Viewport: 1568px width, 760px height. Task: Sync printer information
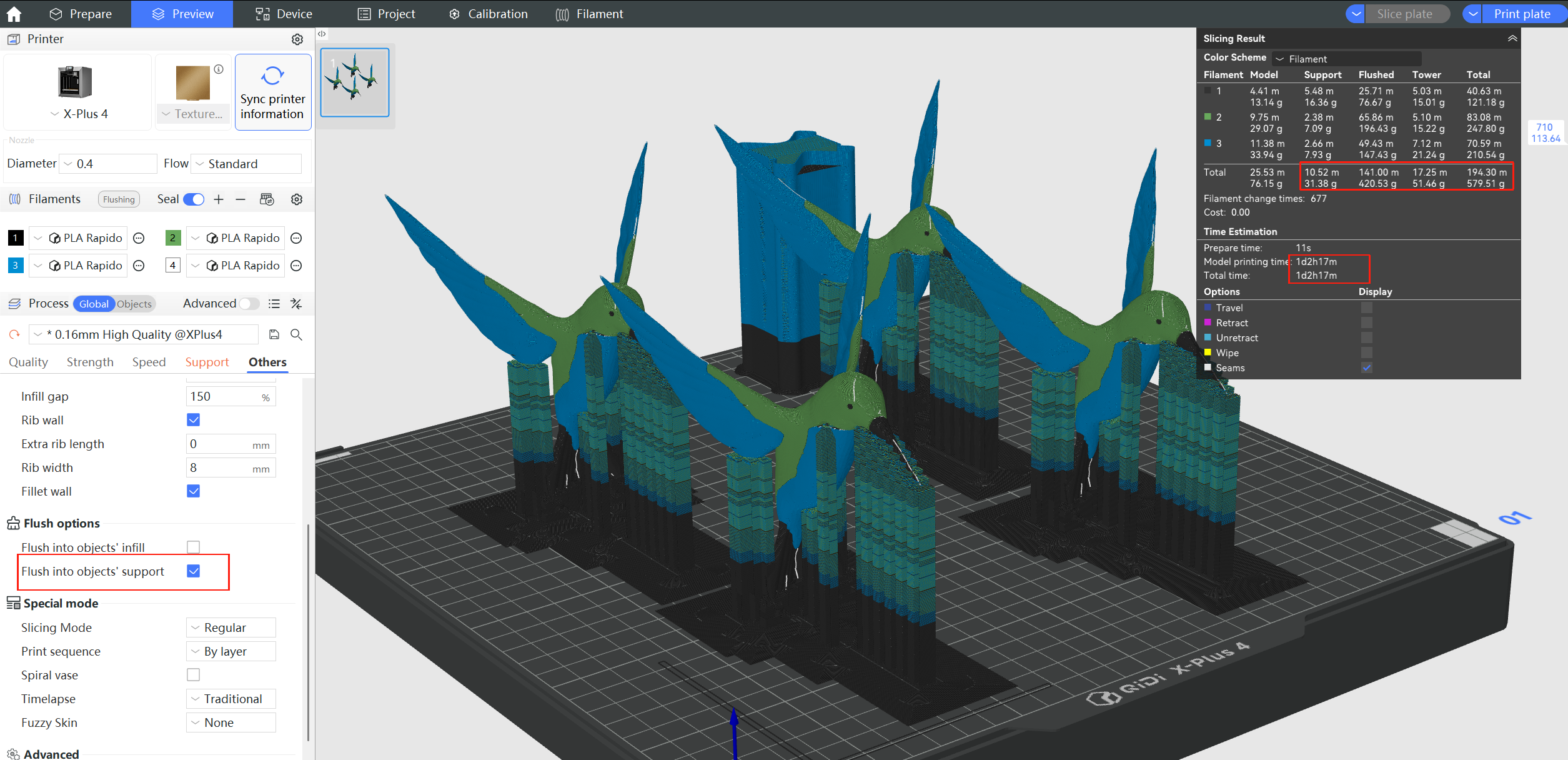[x=273, y=92]
